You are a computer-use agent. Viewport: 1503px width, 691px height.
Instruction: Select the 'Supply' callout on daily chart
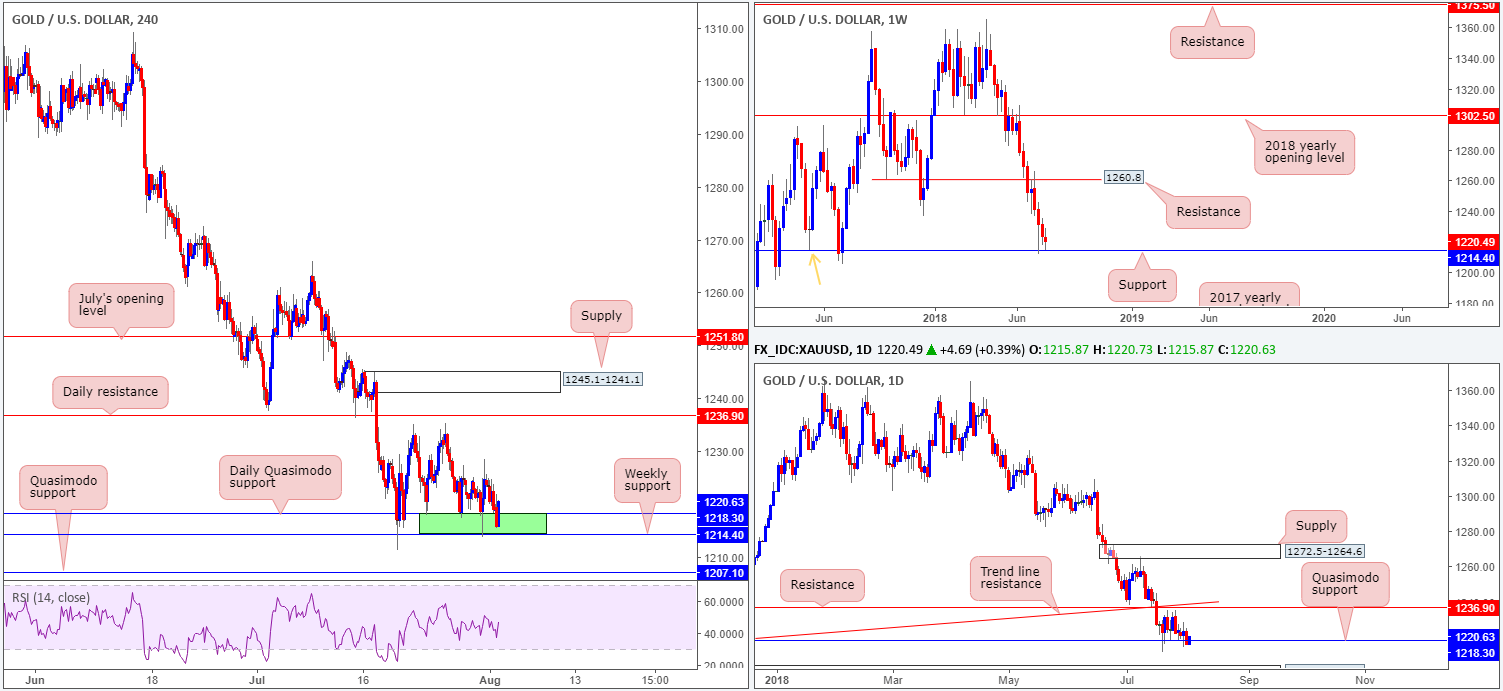click(x=1316, y=526)
